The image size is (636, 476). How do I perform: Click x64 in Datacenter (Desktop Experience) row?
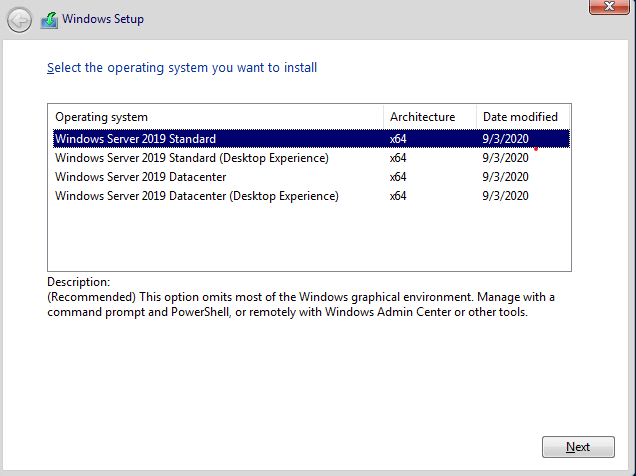coord(398,196)
